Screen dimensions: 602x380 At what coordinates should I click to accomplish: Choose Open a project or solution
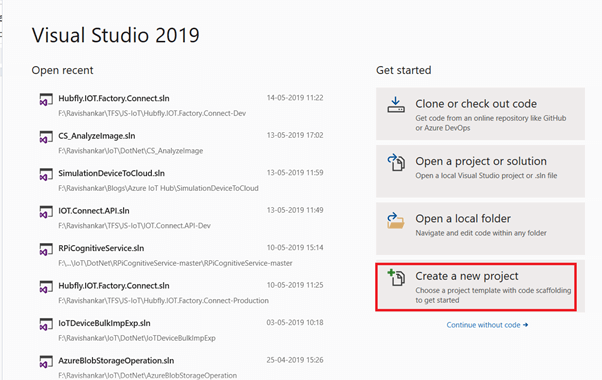click(480, 171)
